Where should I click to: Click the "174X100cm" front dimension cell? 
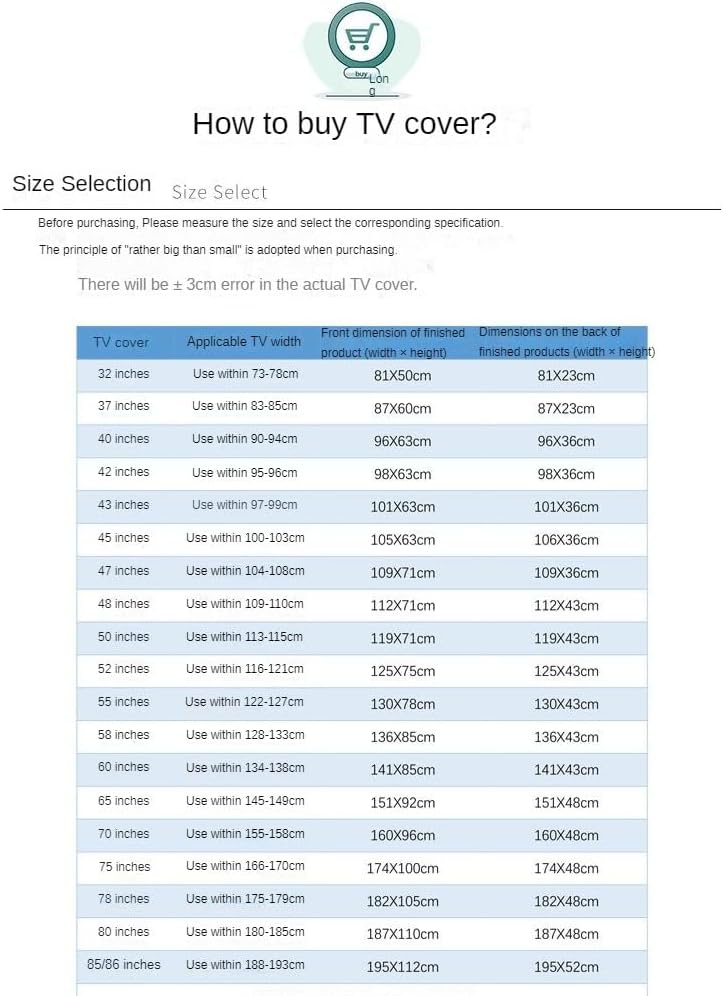[x=403, y=868]
